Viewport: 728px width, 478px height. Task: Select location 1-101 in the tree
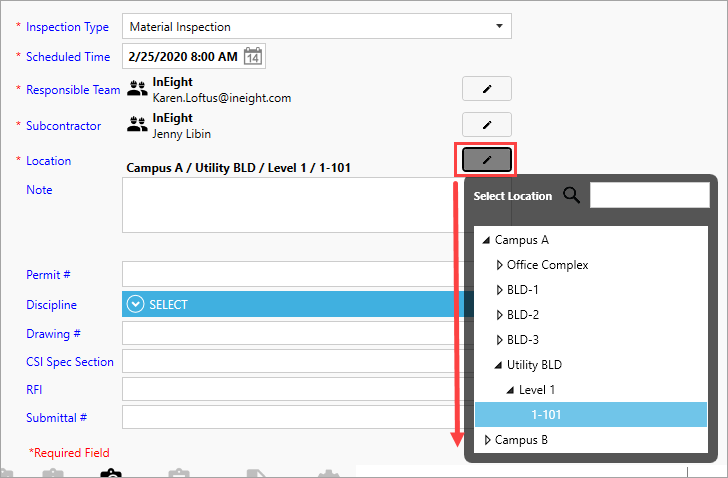[591, 414]
